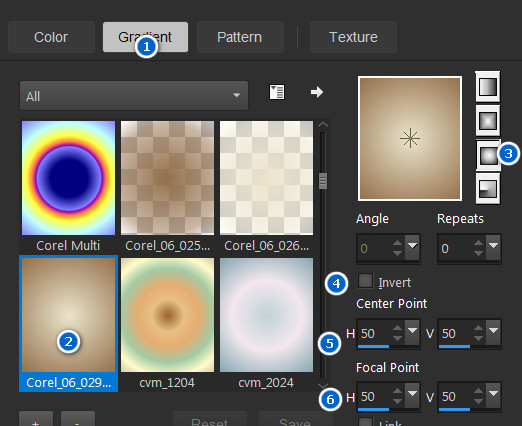Open the Angle value dropdown arrow
Screen dimensions: 522x426
[x=412, y=248]
